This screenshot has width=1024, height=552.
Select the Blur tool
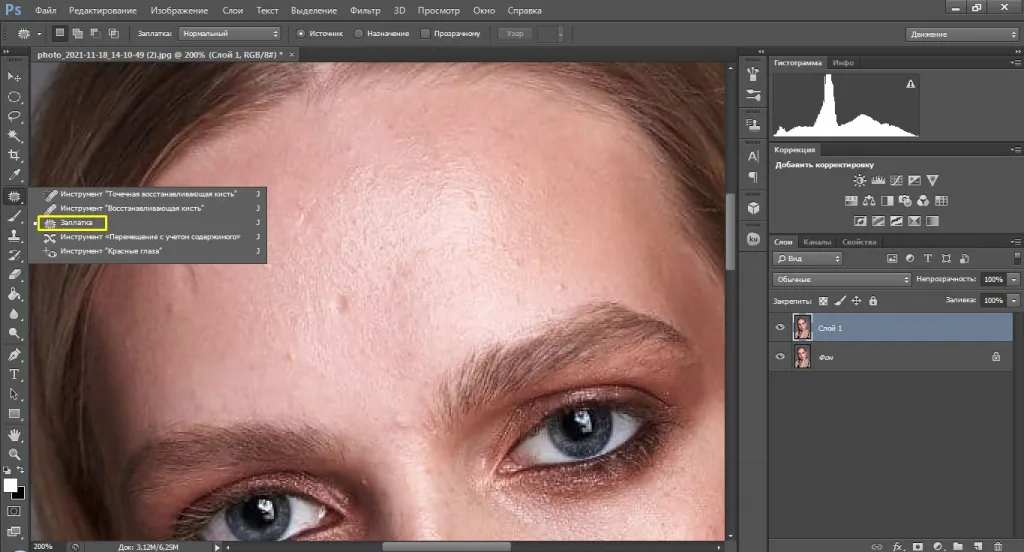pos(14,314)
